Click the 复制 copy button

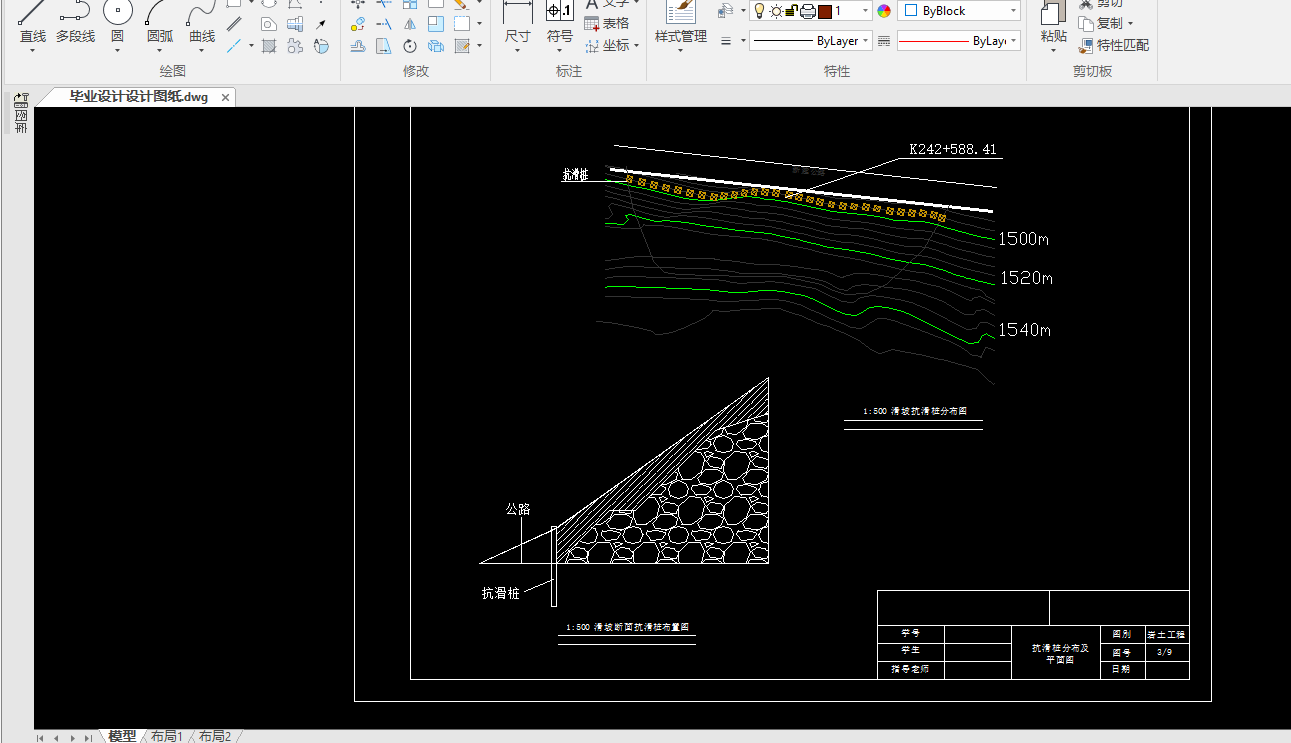tap(1101, 23)
